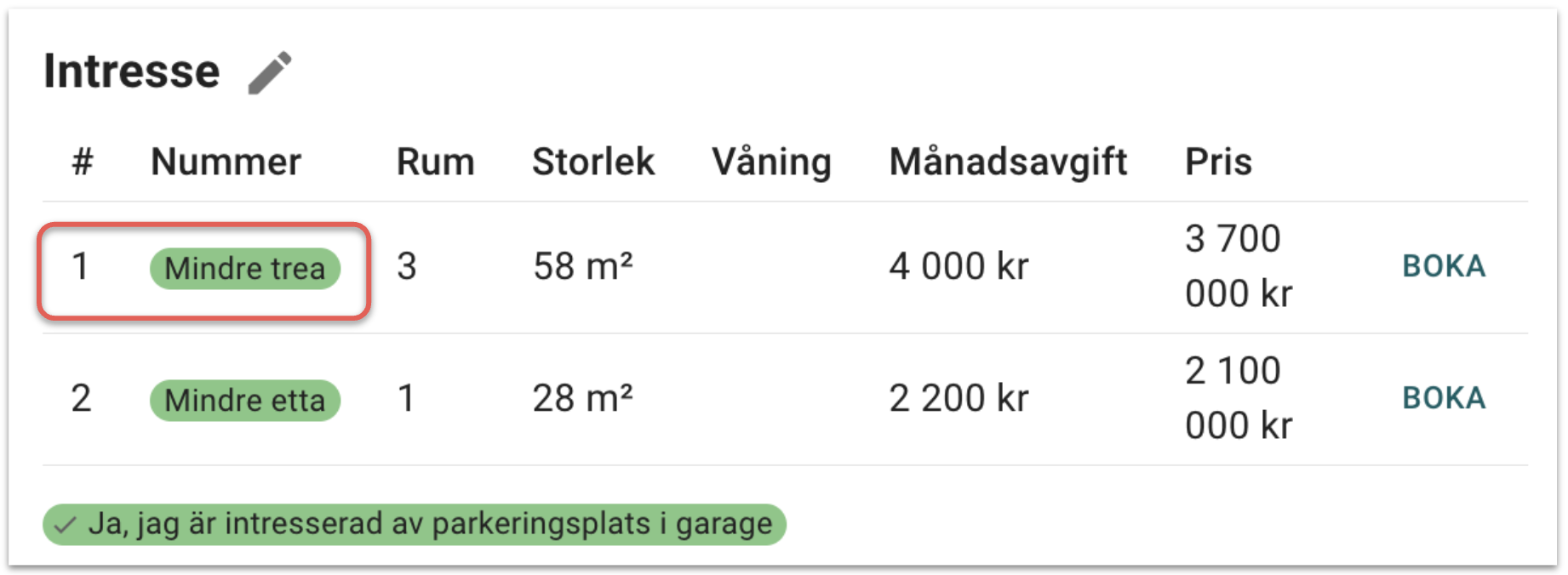This screenshot has height=575, width=1568.
Task: Click the # column header
Action: 82,162
